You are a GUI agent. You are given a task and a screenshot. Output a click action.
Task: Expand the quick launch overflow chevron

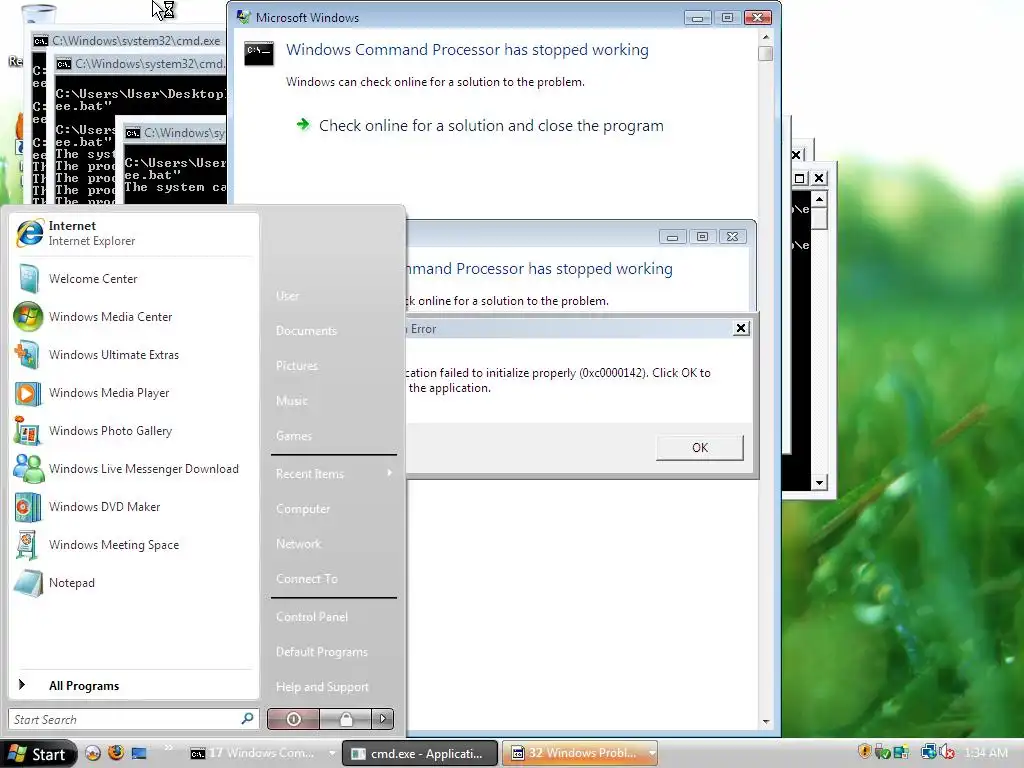point(168,748)
